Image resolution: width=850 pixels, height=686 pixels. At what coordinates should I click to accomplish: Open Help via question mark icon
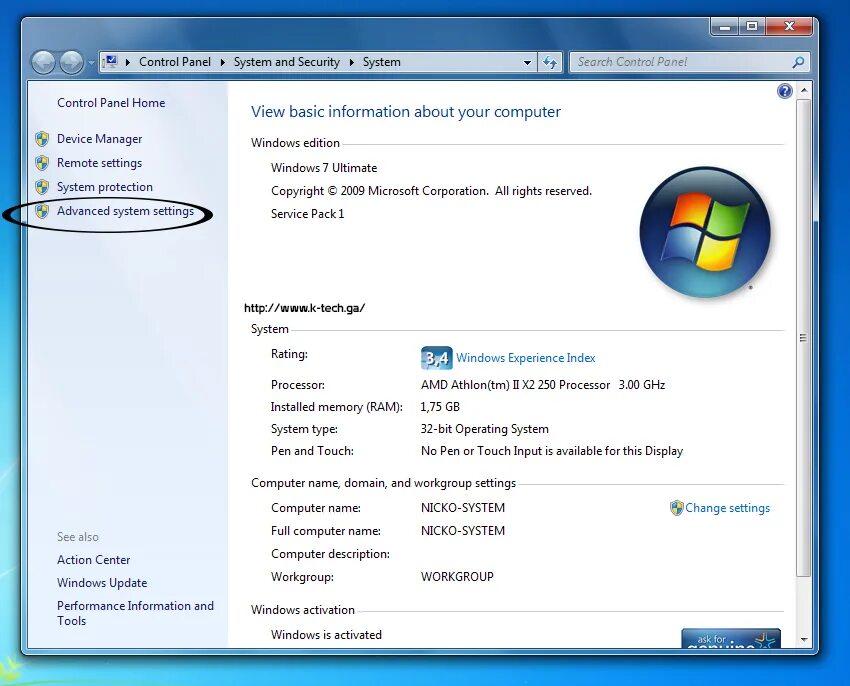click(x=784, y=91)
